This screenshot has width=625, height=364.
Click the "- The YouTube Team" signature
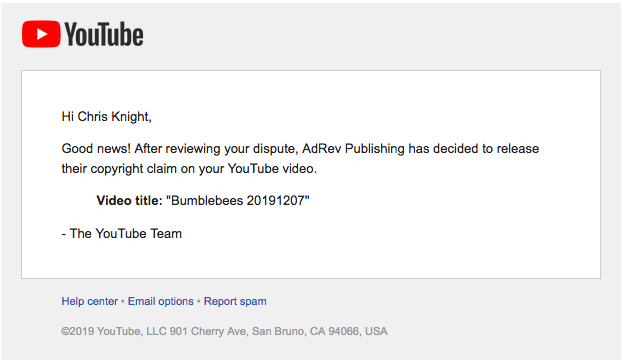click(122, 233)
